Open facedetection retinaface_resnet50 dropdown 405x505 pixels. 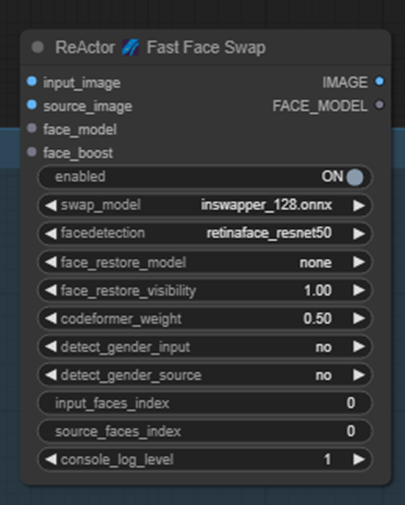click(205, 233)
